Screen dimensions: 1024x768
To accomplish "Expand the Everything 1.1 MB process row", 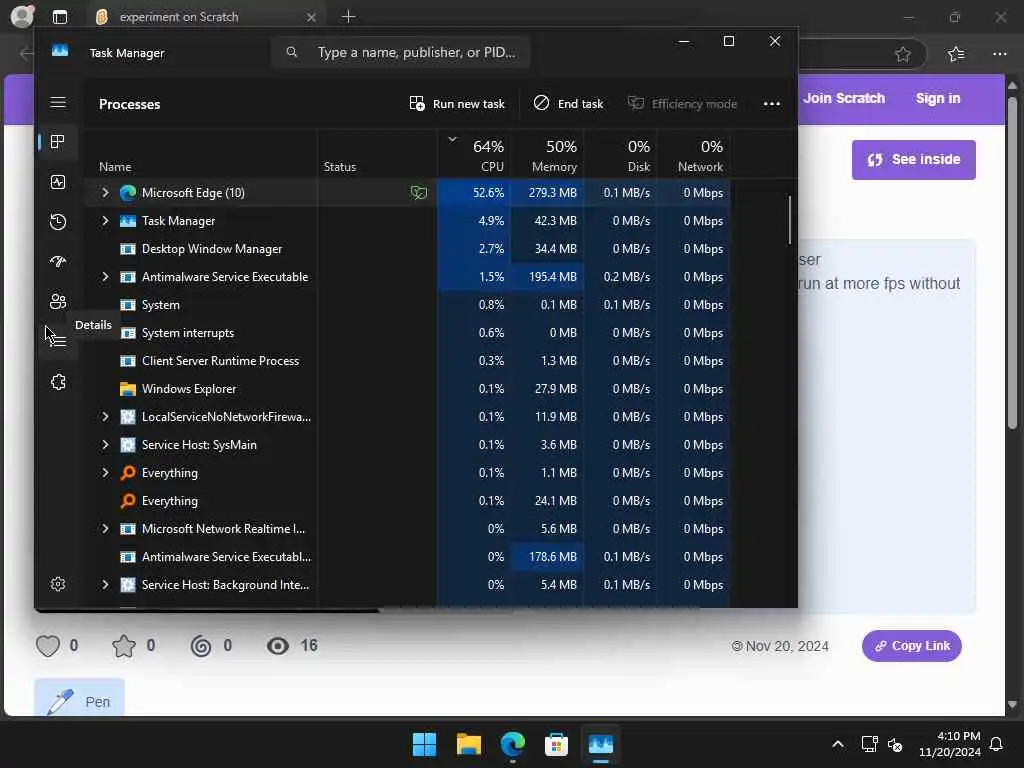I will pos(105,473).
